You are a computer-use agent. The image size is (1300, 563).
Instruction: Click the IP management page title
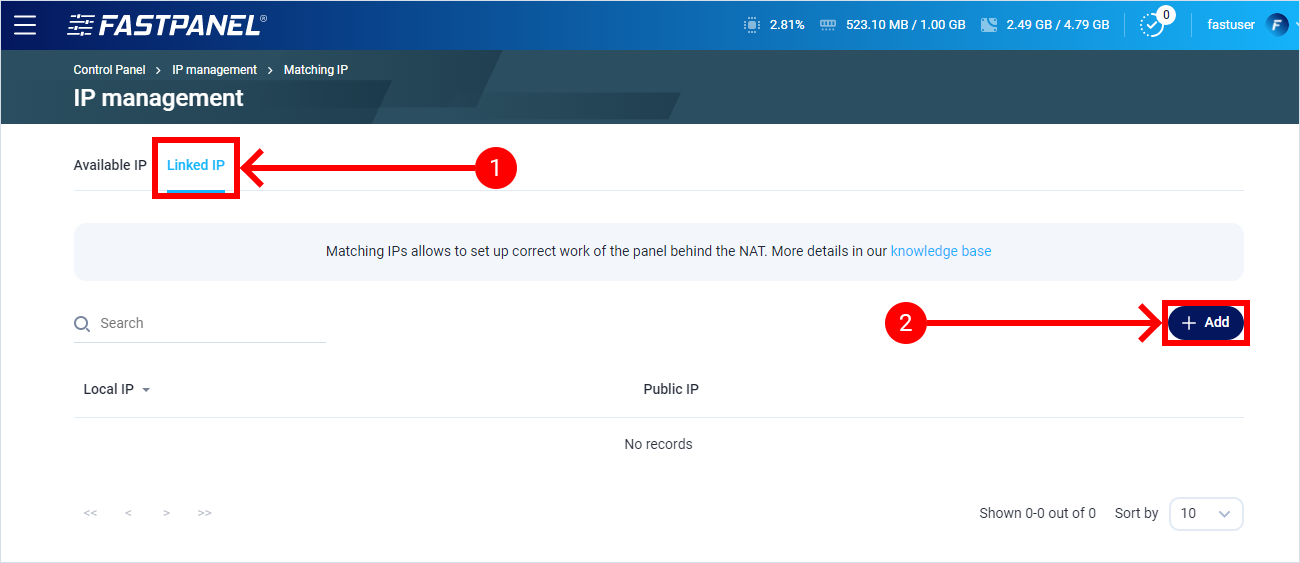point(158,98)
